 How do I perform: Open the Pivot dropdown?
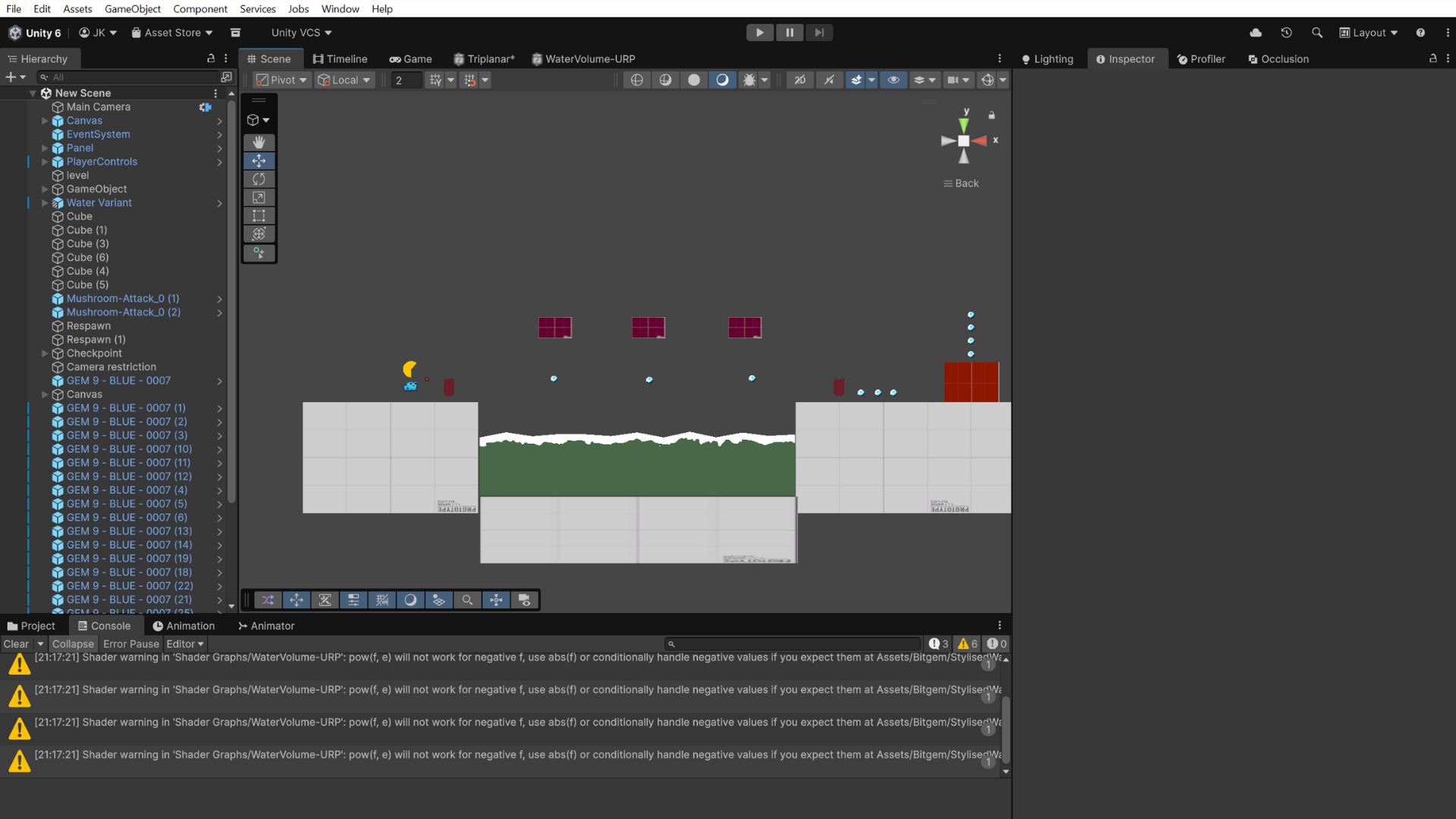[x=282, y=80]
